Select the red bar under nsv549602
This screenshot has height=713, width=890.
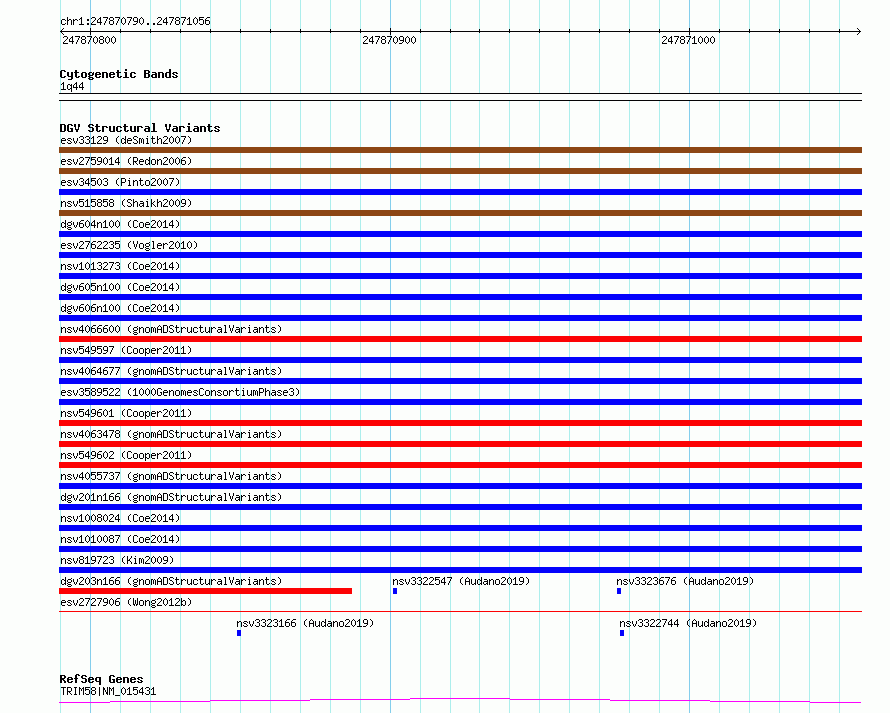tap(460, 465)
